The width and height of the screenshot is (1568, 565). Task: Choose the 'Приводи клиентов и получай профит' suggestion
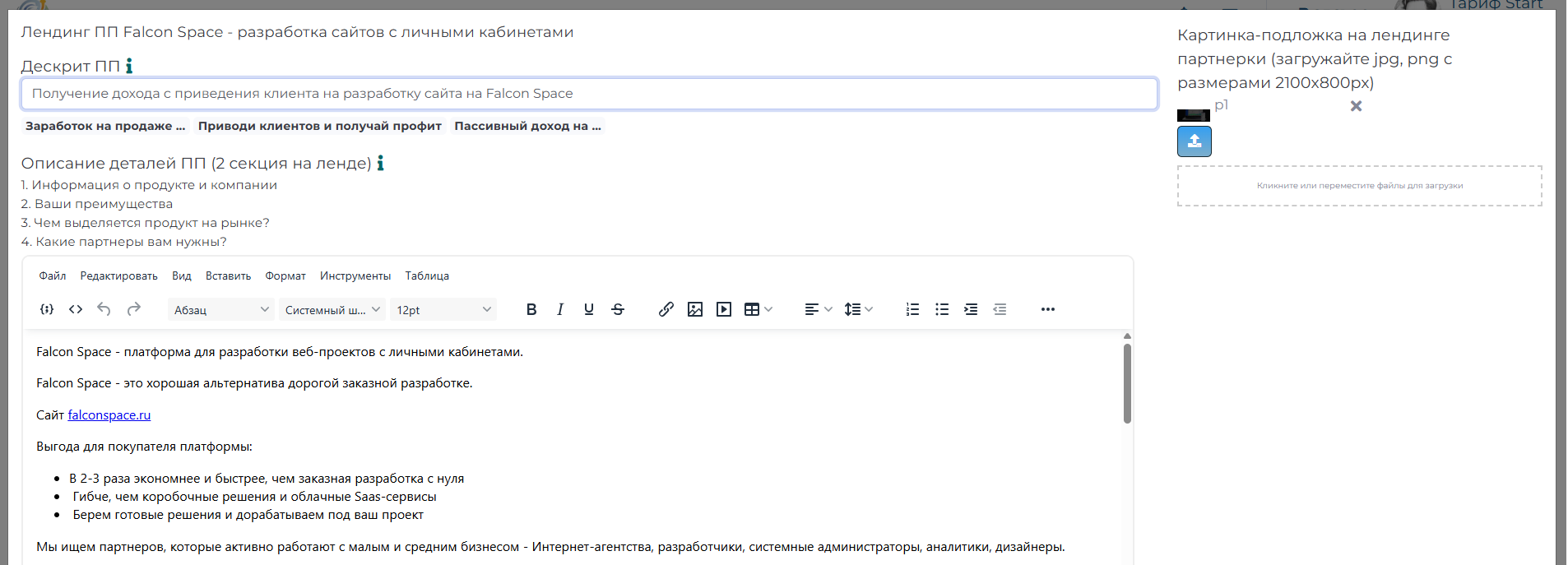point(319,126)
